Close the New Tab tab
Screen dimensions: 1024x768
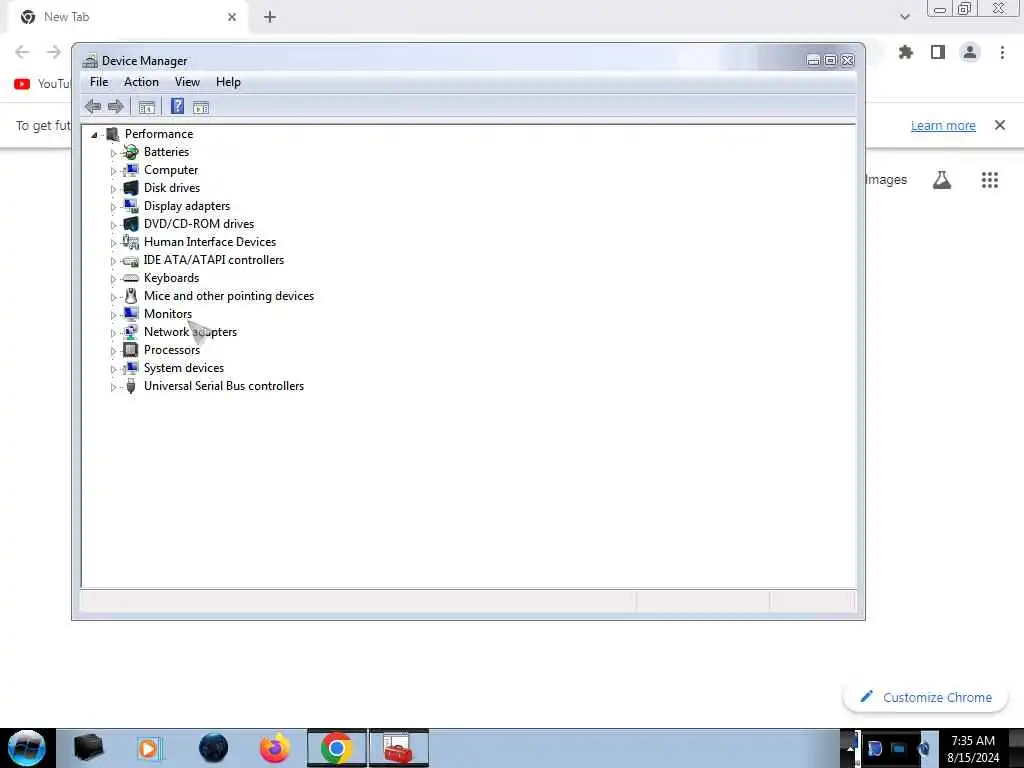point(232,17)
